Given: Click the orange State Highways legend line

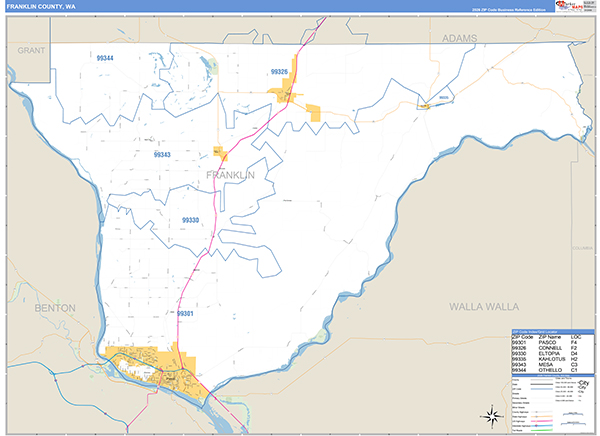Looking at the screenshot, I should tap(541, 416).
